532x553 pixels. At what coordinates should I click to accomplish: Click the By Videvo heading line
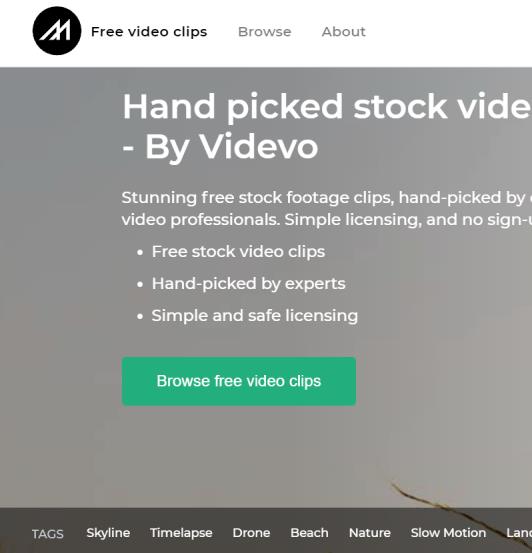(220, 147)
